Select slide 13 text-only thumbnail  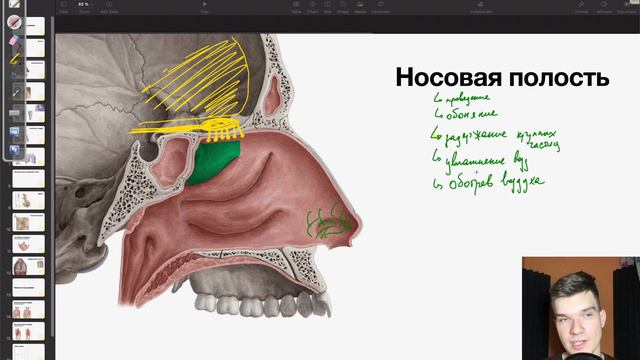[28, 288]
